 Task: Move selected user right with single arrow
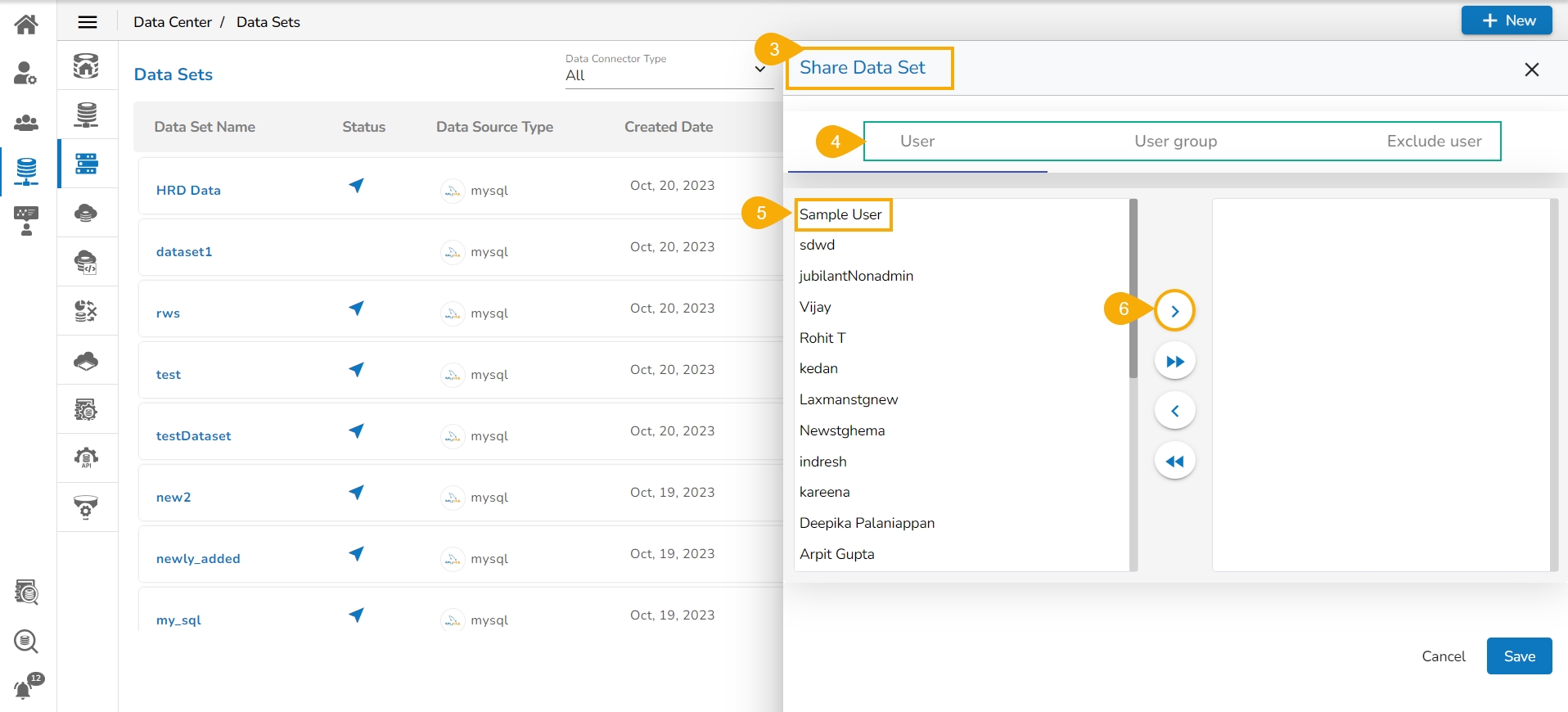coord(1174,311)
